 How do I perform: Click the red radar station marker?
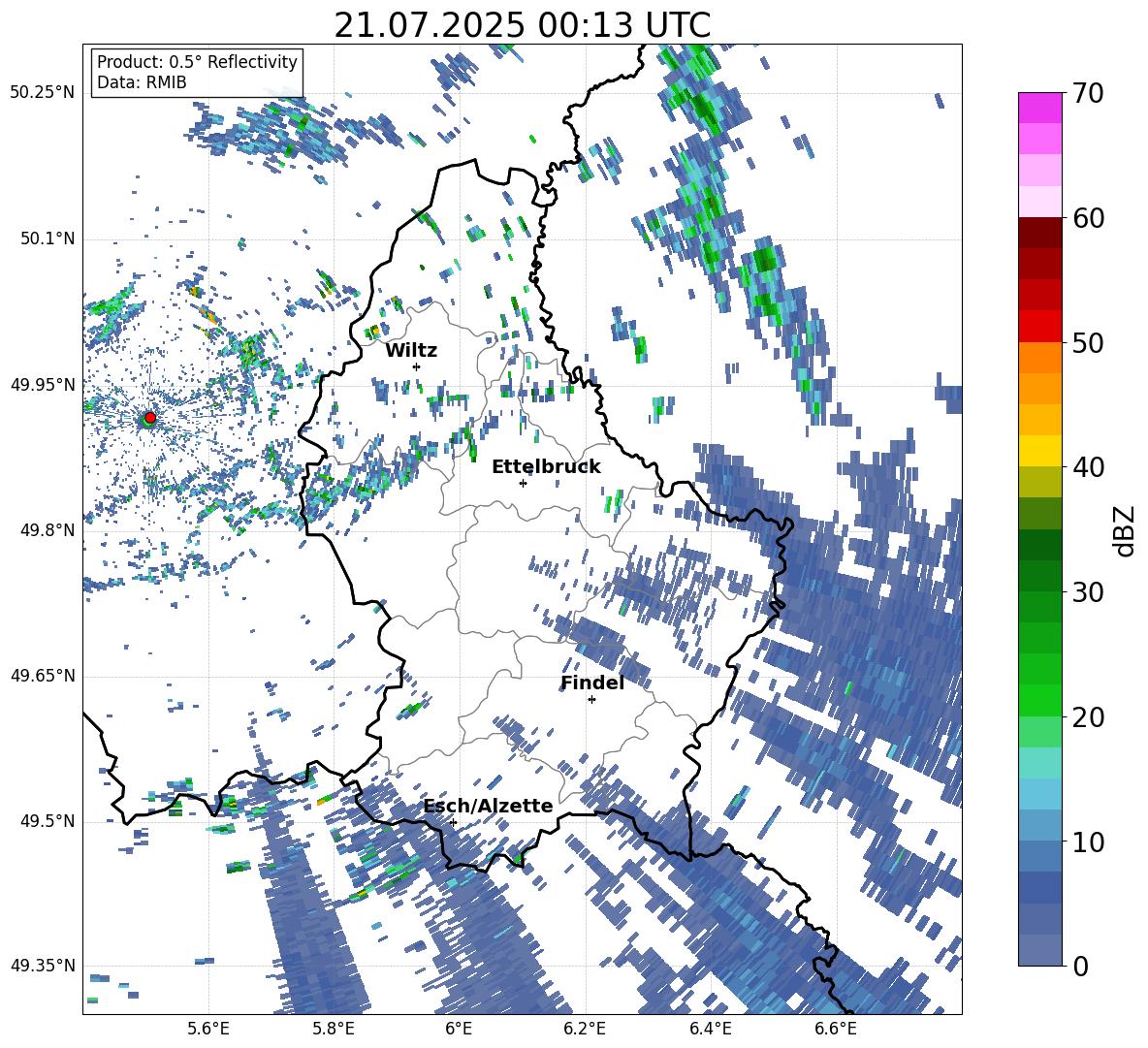tap(150, 417)
